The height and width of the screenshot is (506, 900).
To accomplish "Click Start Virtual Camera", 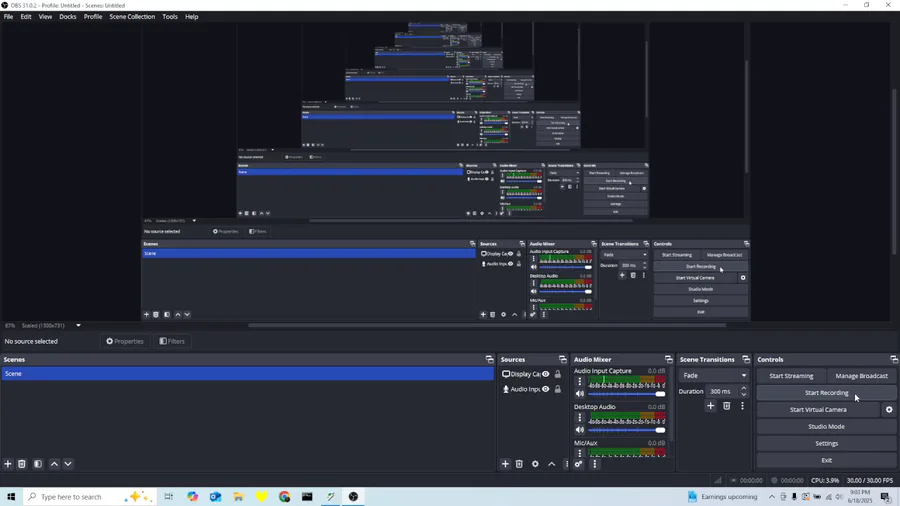I will 818,410.
